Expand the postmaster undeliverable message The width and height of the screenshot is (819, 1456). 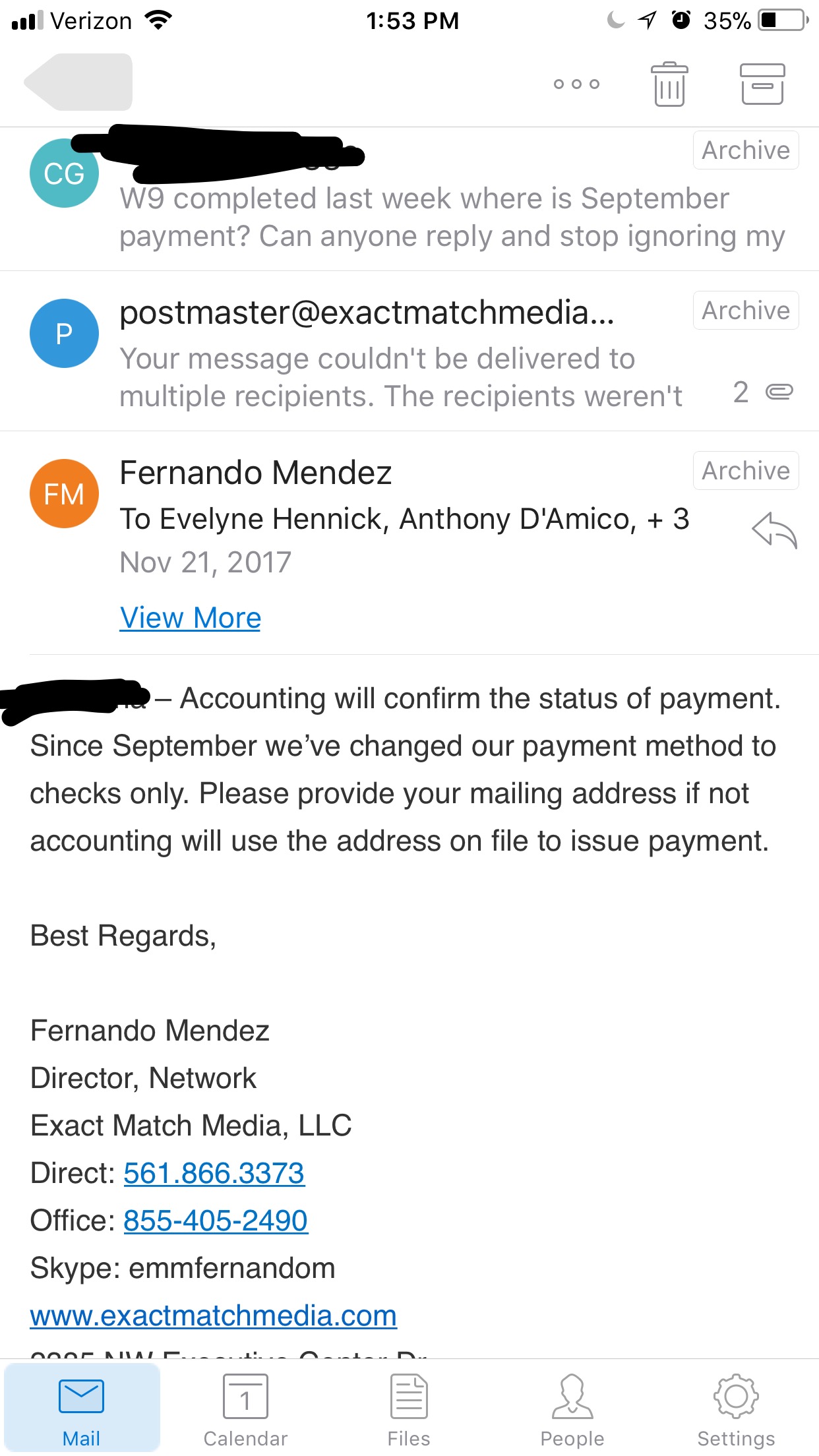(x=409, y=351)
